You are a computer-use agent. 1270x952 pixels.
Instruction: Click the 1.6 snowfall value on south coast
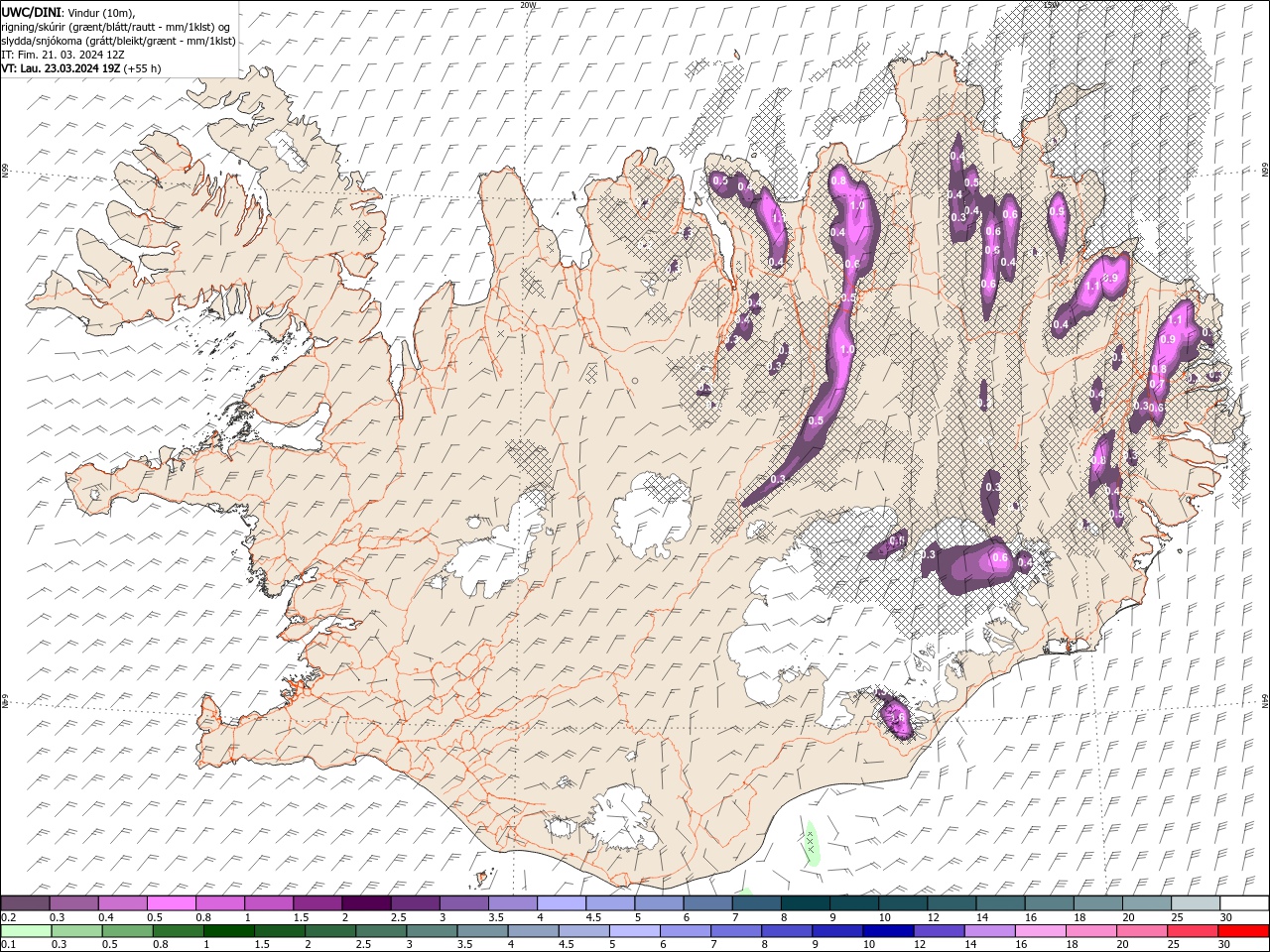(x=897, y=716)
